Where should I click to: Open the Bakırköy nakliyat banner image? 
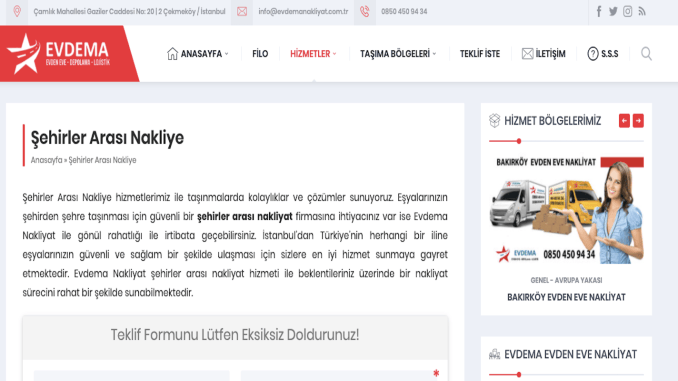(566, 210)
